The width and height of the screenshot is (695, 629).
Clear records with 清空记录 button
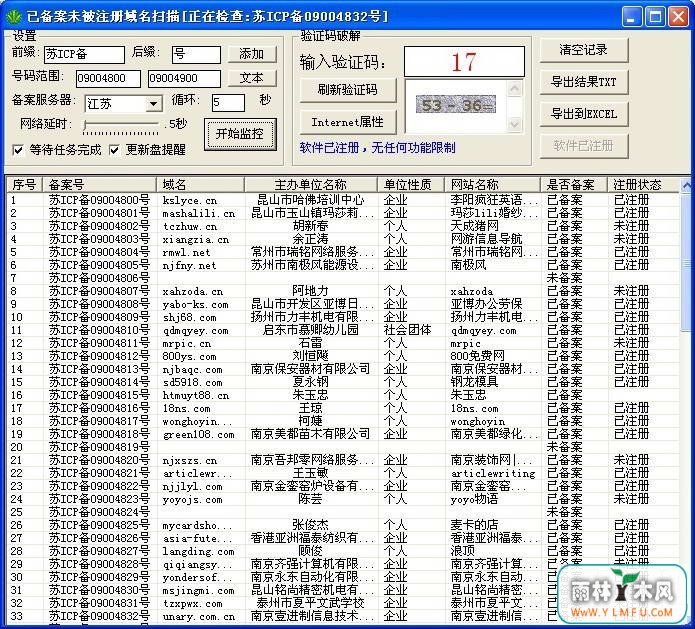[584, 50]
